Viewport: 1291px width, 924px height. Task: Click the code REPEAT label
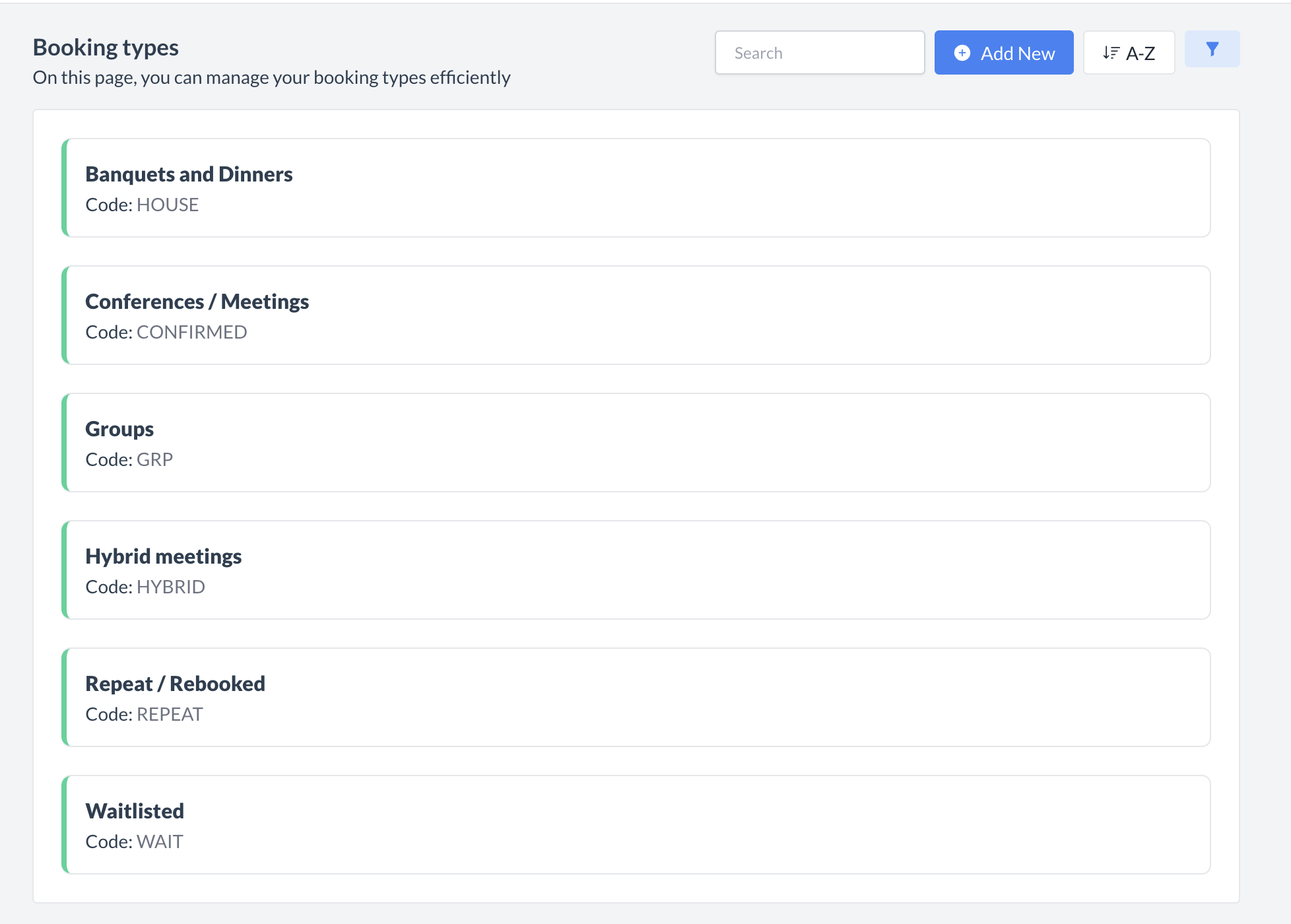pyautogui.click(x=144, y=714)
